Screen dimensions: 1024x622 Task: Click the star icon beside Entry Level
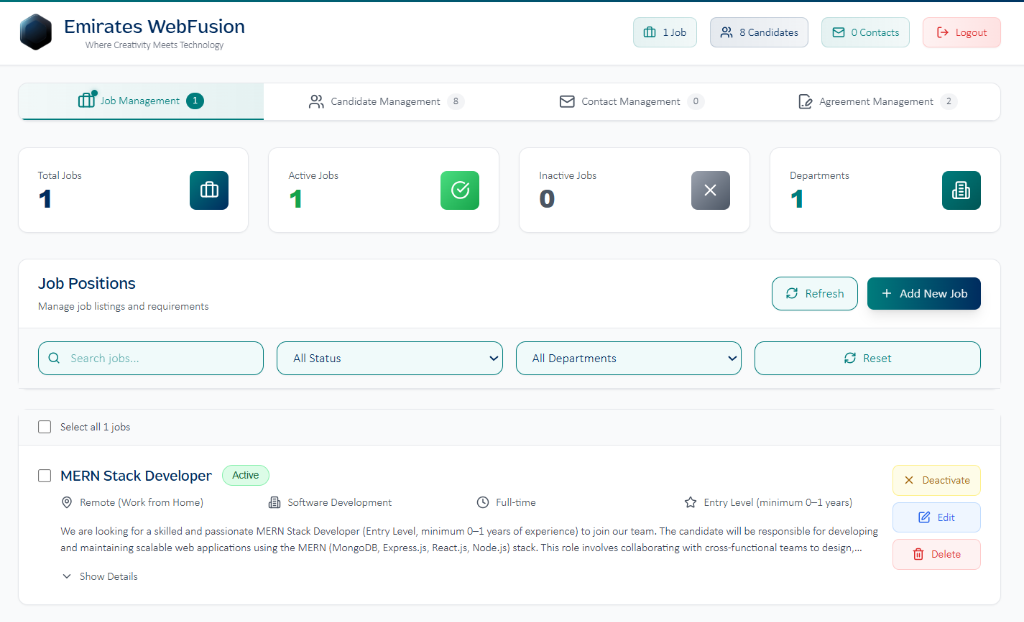point(690,502)
